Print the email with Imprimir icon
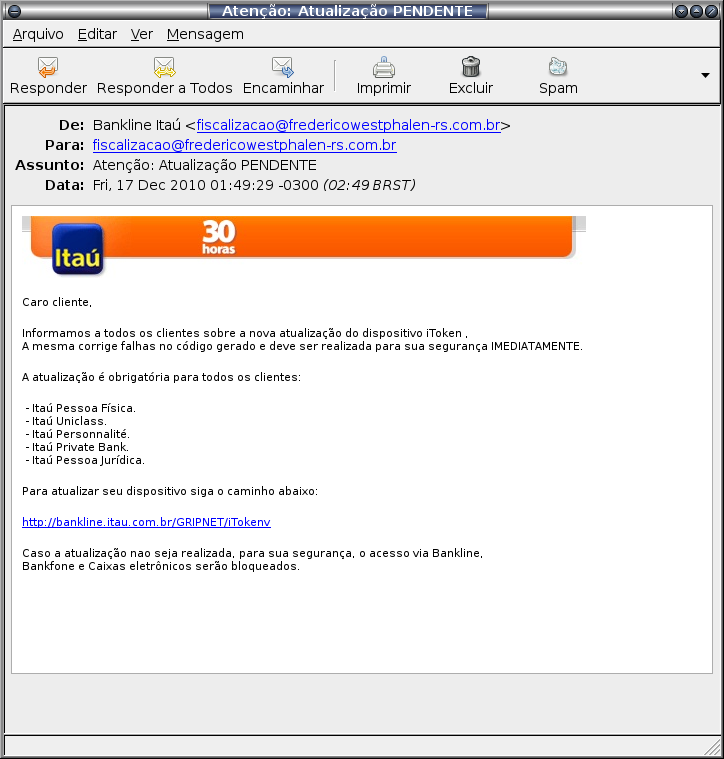The image size is (724, 759). click(384, 67)
